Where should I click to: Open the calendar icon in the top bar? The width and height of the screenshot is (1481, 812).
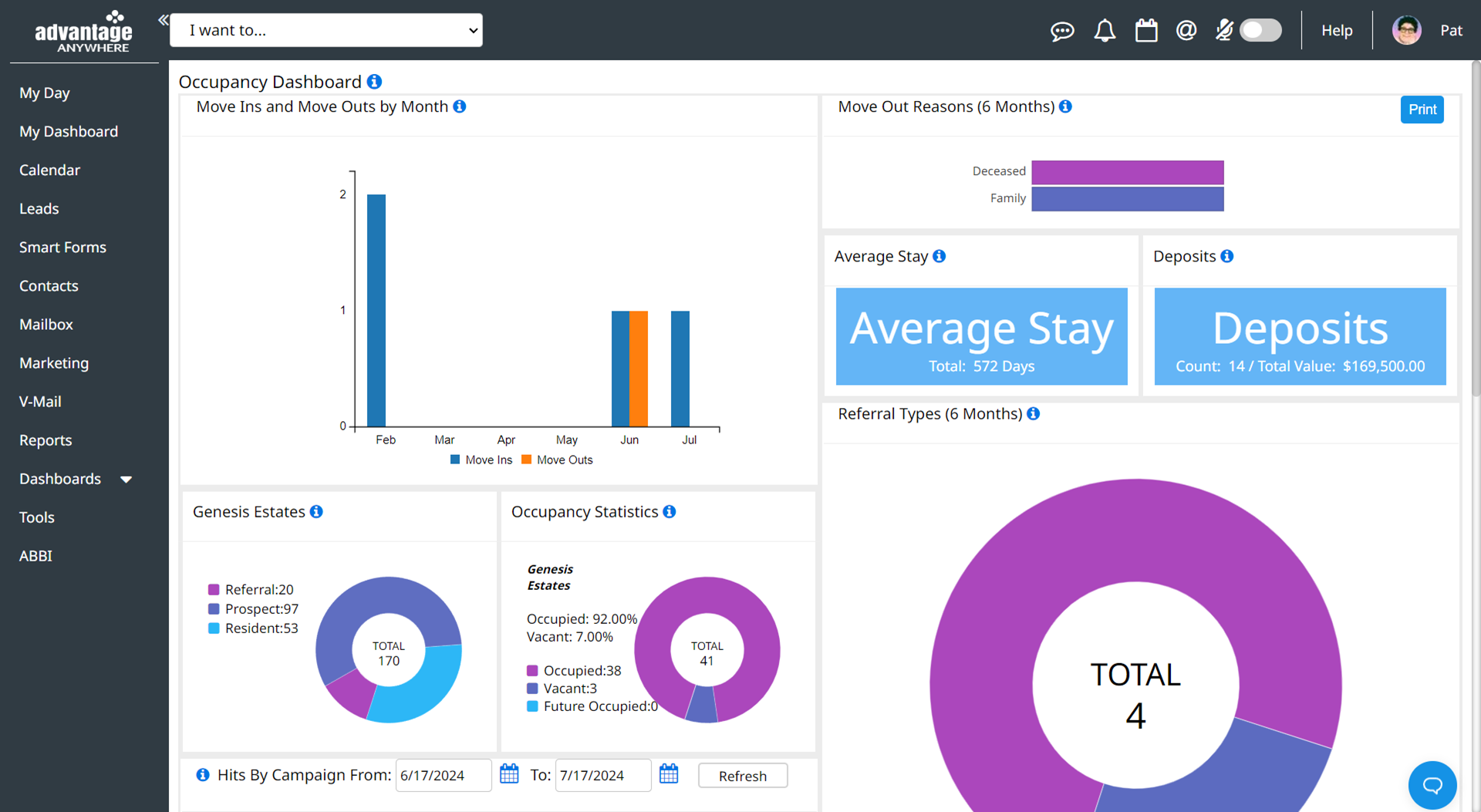1146,30
